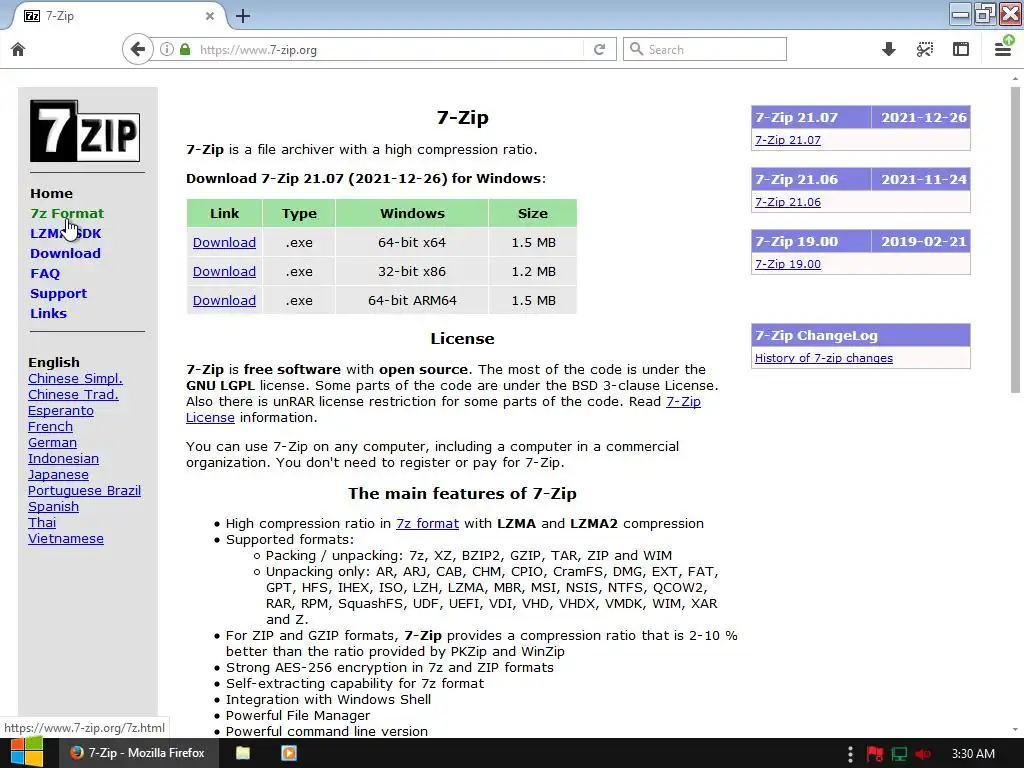The height and width of the screenshot is (768, 1024).
Task: Switch language to Vietnamese
Action: point(66,538)
